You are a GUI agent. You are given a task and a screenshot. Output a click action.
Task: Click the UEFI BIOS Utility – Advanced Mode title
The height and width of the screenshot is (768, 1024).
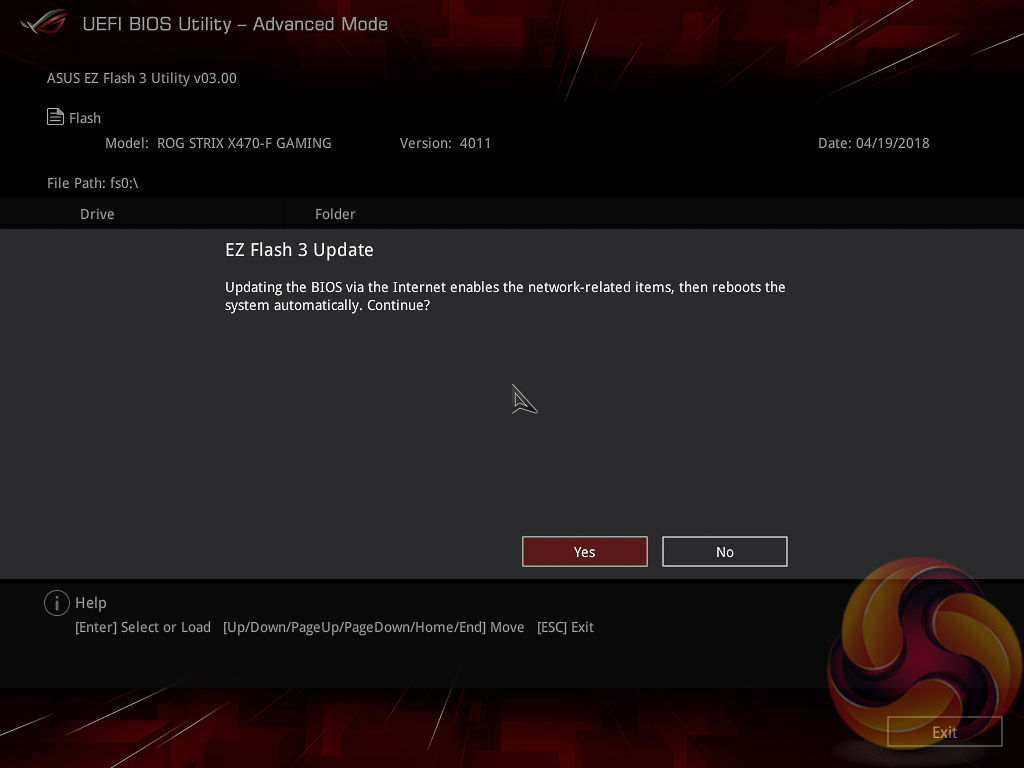click(235, 24)
